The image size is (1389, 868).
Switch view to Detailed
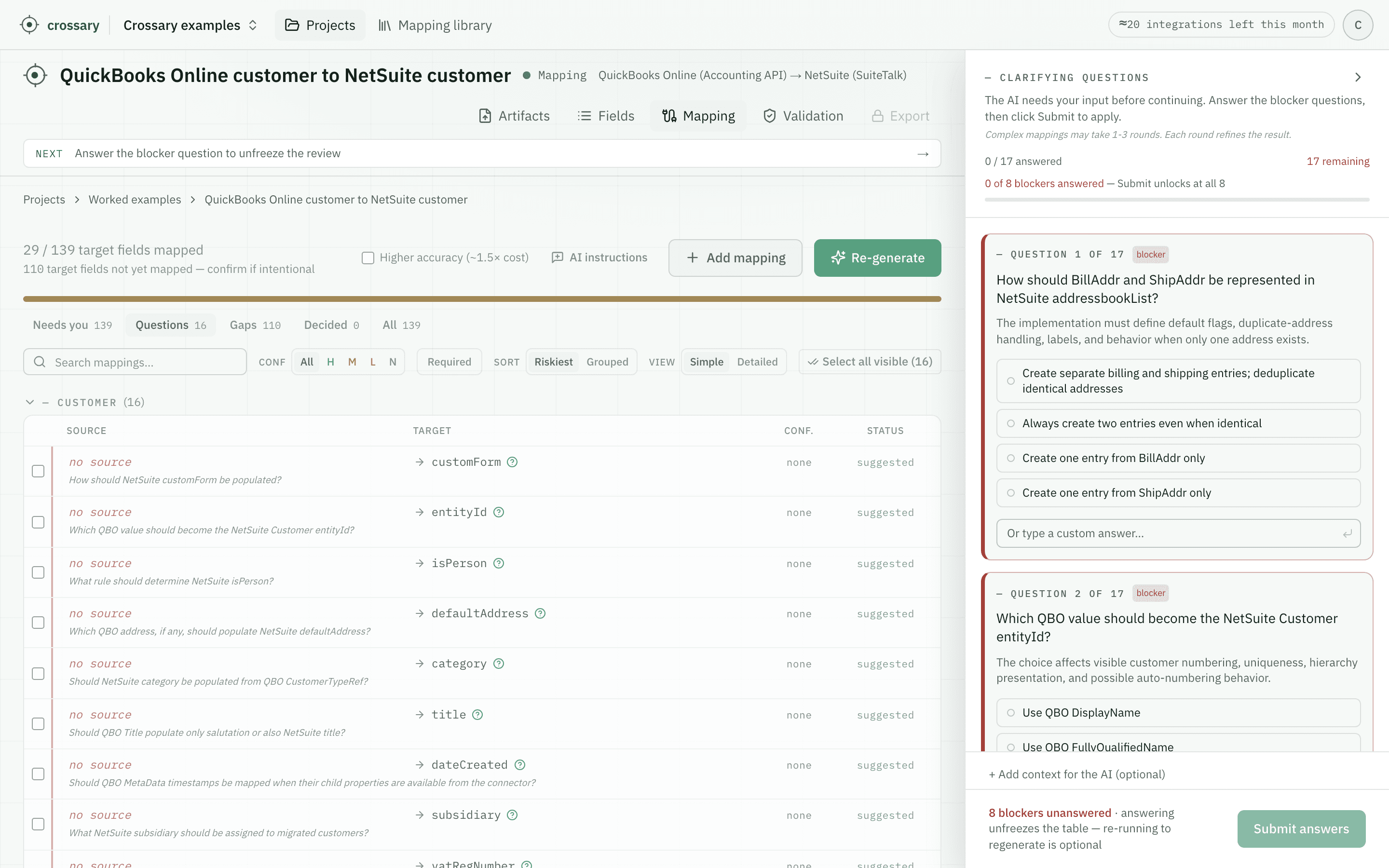tap(757, 362)
